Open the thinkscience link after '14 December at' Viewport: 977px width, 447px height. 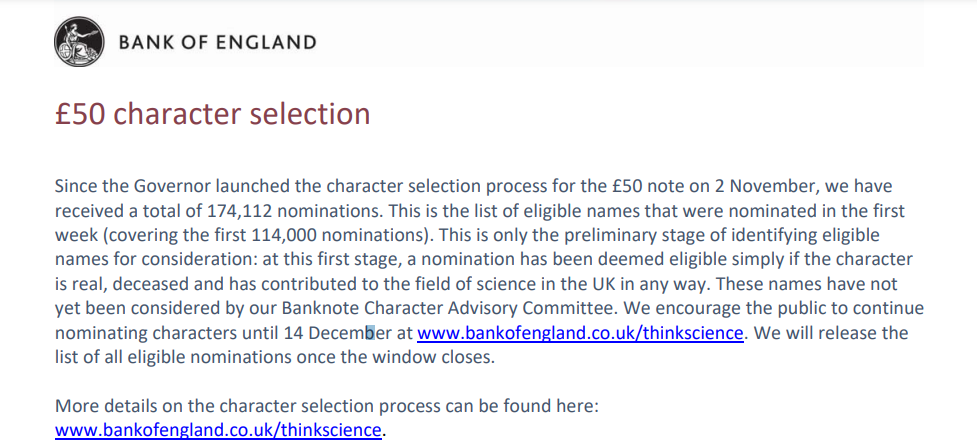point(580,333)
